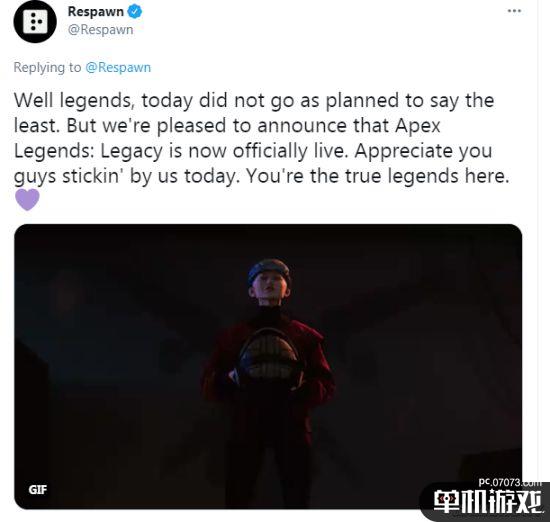
Task: Click the gray @Respawn handle below name
Action: click(100, 29)
